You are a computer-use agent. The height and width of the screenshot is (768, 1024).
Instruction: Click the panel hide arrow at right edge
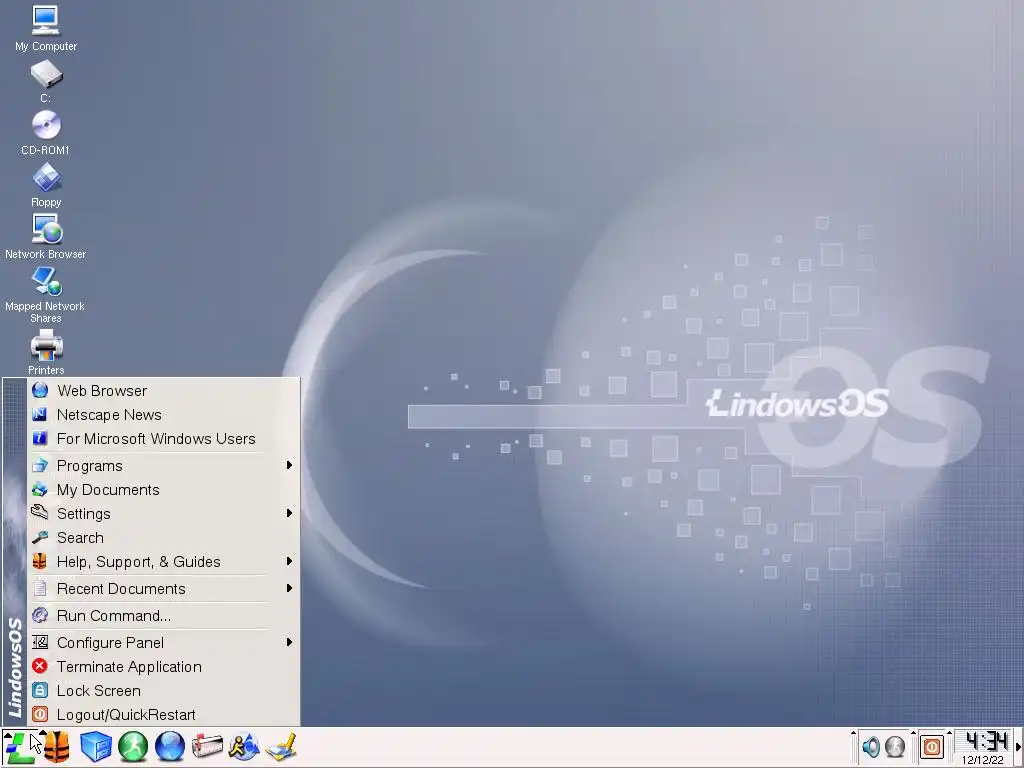1019,747
